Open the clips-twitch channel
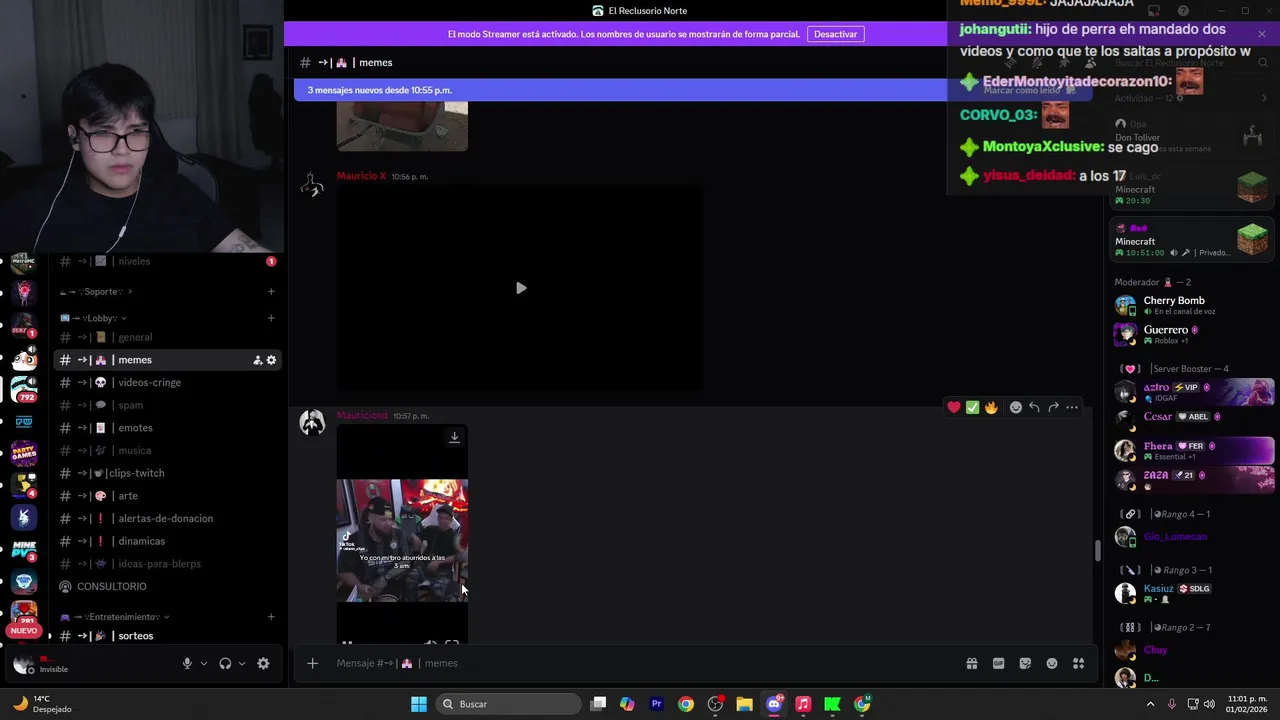 click(167, 473)
